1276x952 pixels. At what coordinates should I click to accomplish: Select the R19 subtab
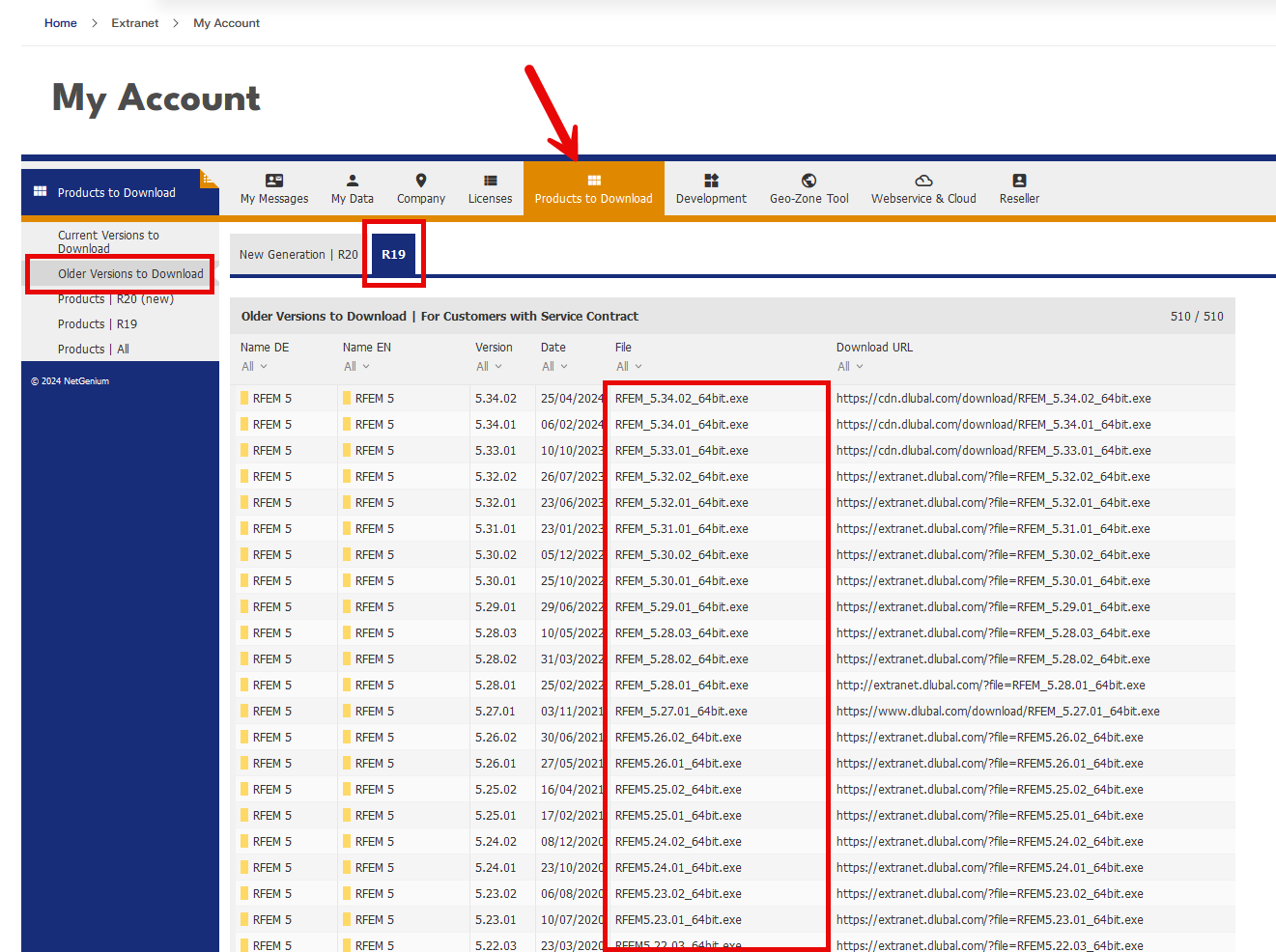[x=393, y=255]
